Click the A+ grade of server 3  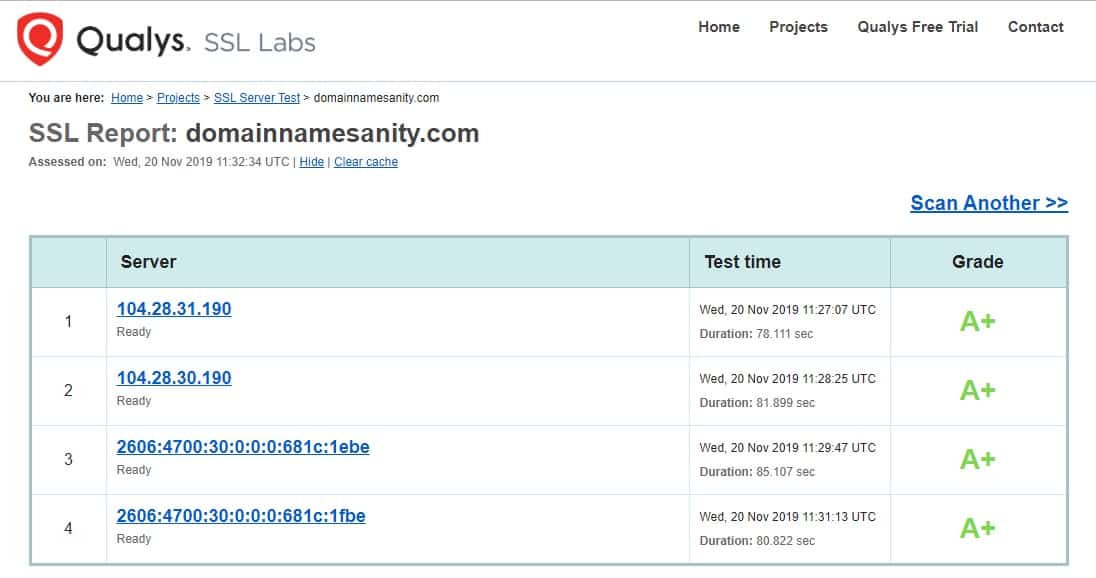(x=977, y=459)
